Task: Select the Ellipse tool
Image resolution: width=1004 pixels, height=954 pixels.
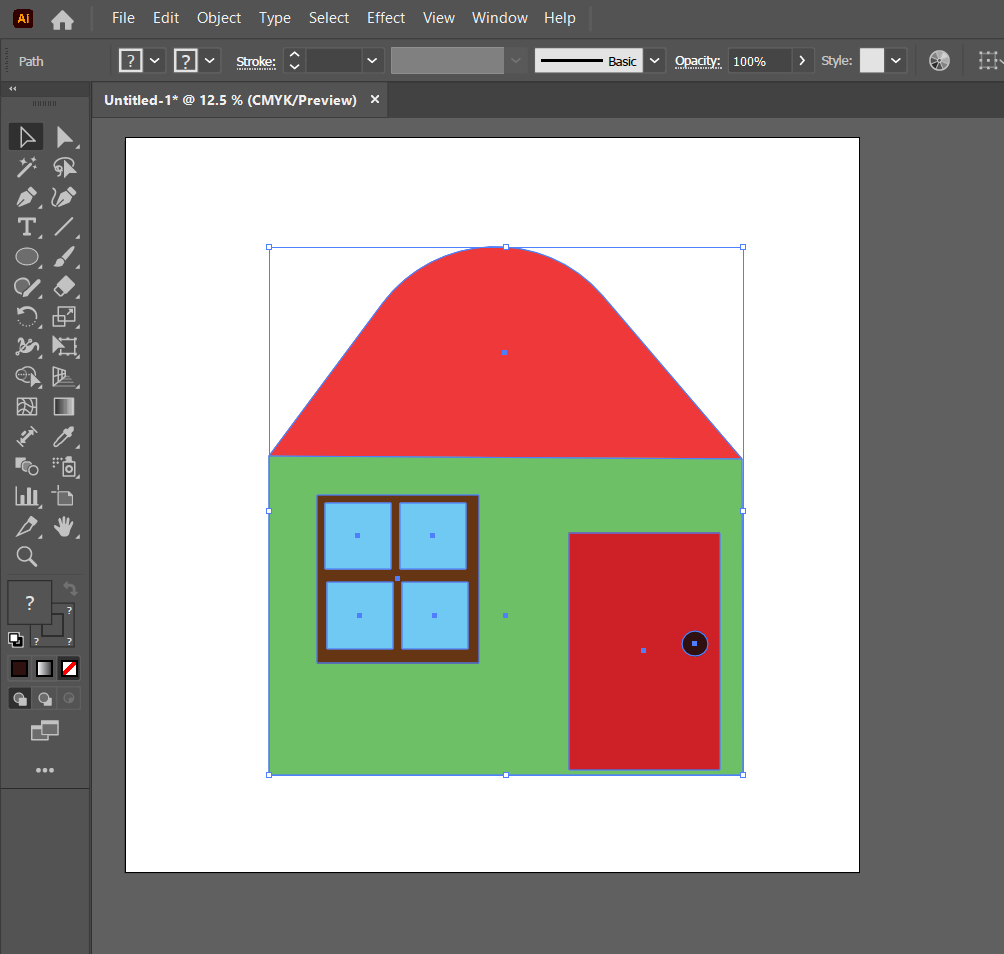Action: 26,257
